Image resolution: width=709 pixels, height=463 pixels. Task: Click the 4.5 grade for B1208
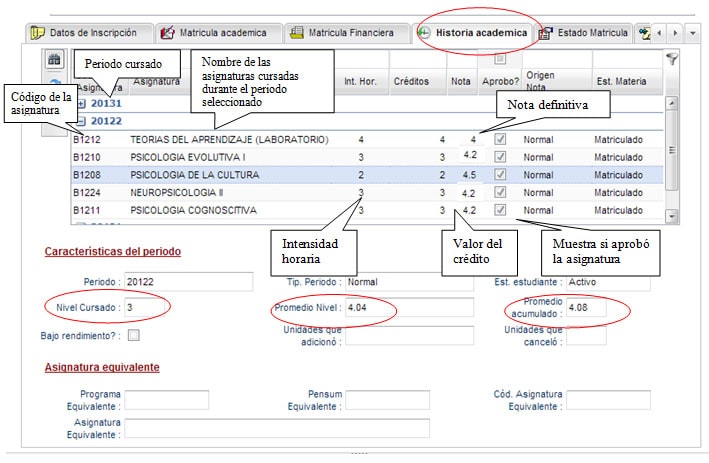469,175
